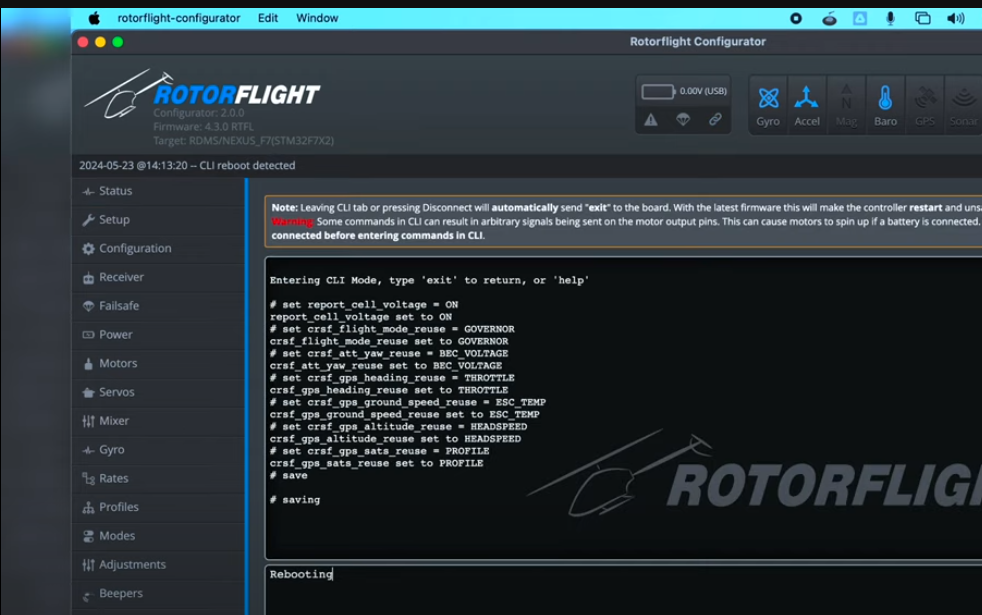The image size is (982, 615).
Task: Click the 'report_cell_voltage set to ON' line
Action: tap(361, 317)
